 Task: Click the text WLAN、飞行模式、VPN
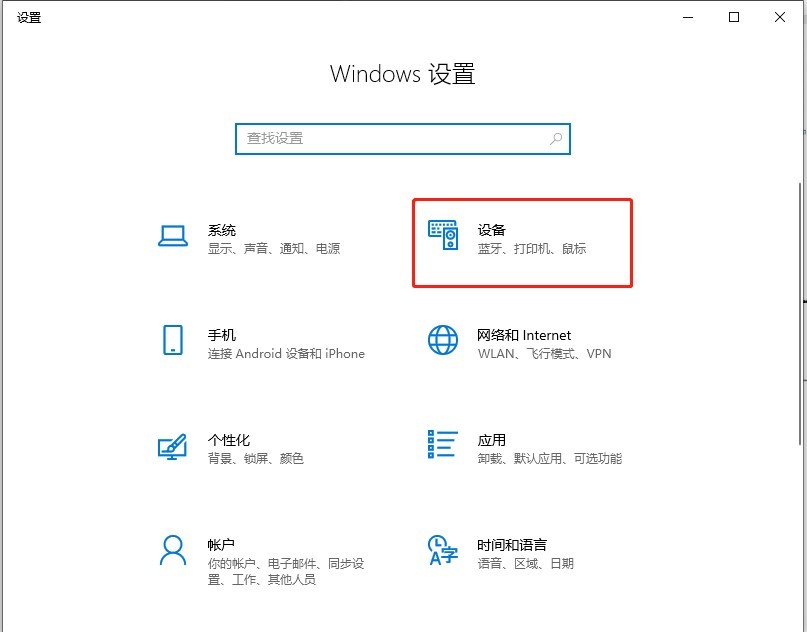[545, 354]
